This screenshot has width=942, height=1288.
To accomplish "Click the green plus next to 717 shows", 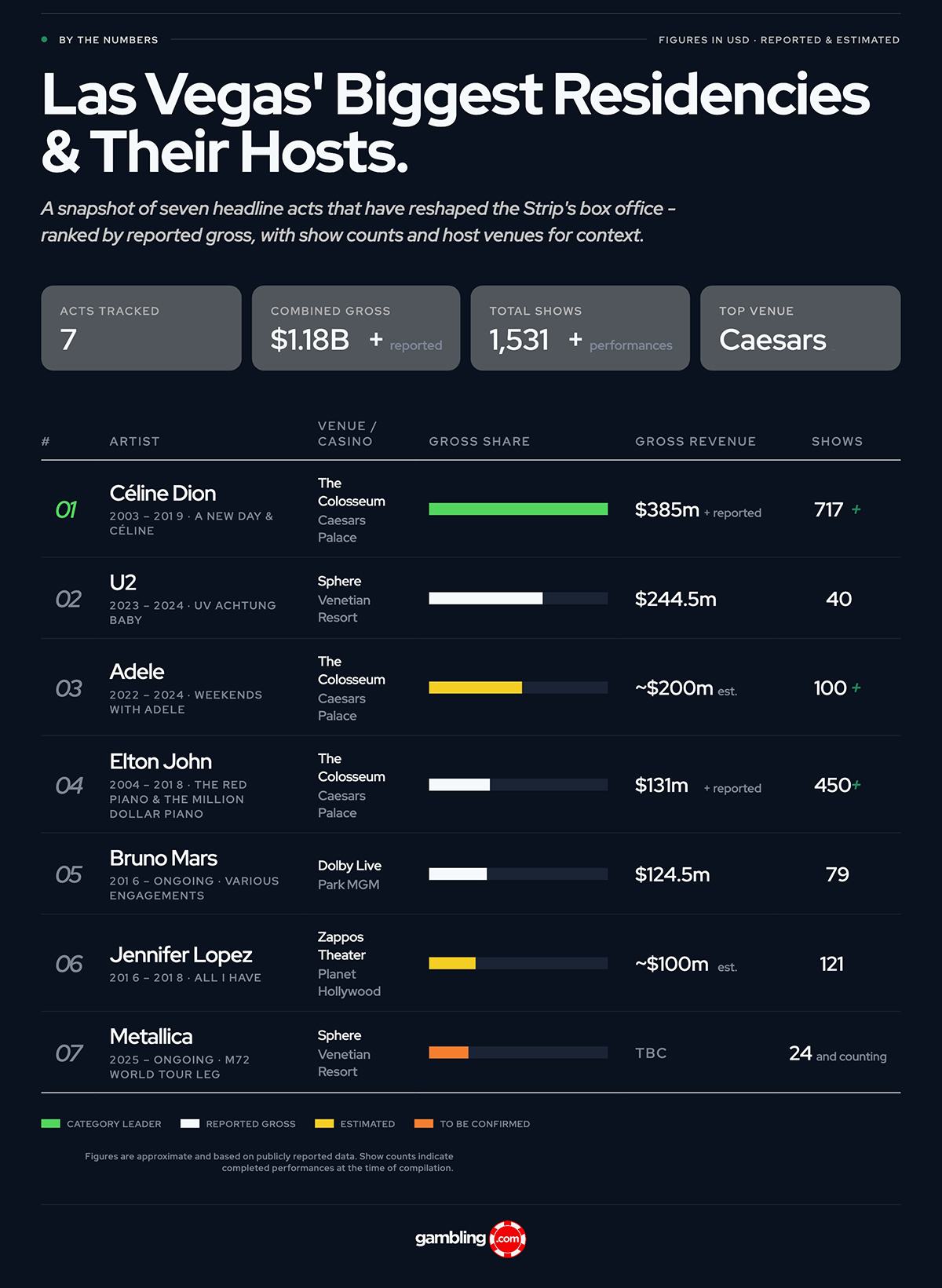I will [x=856, y=509].
